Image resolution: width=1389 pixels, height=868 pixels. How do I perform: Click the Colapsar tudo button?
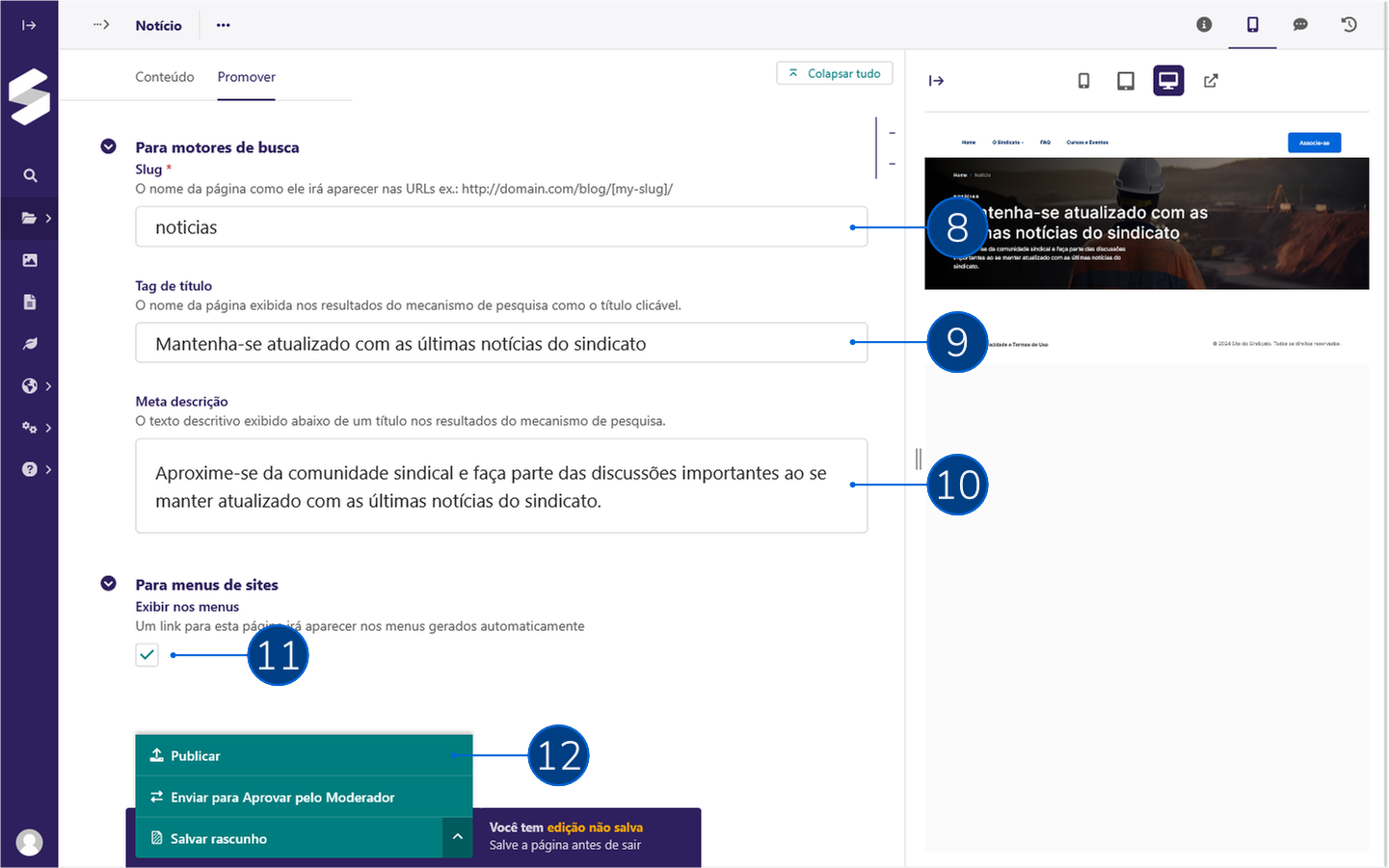tap(834, 72)
